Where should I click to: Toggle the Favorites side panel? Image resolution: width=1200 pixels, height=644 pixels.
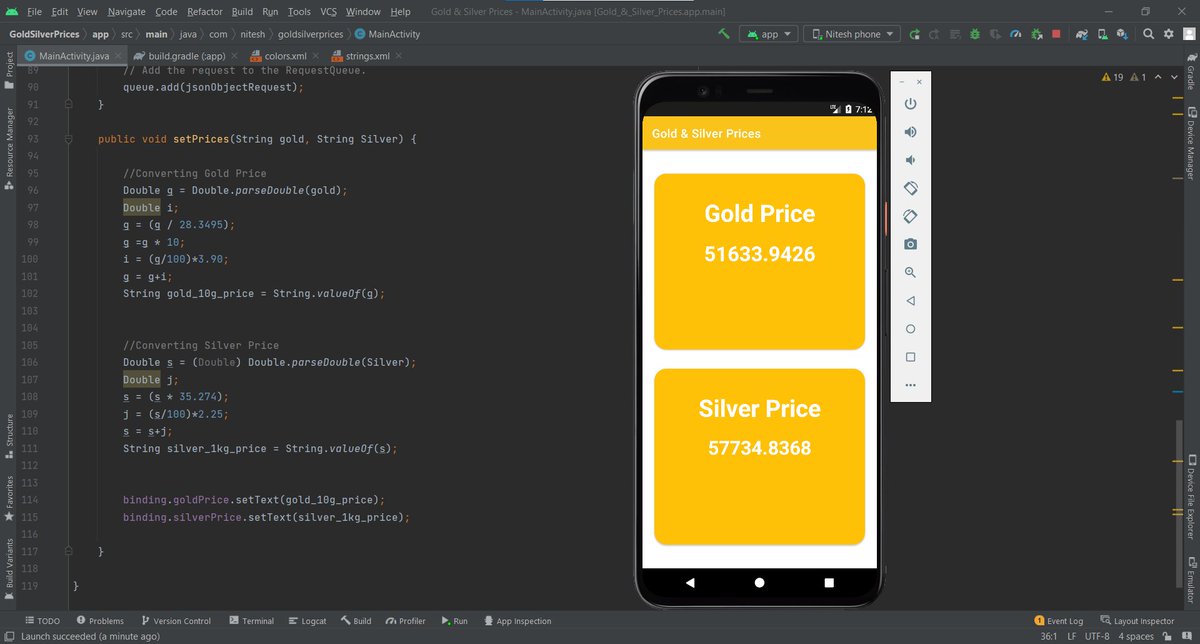point(9,498)
